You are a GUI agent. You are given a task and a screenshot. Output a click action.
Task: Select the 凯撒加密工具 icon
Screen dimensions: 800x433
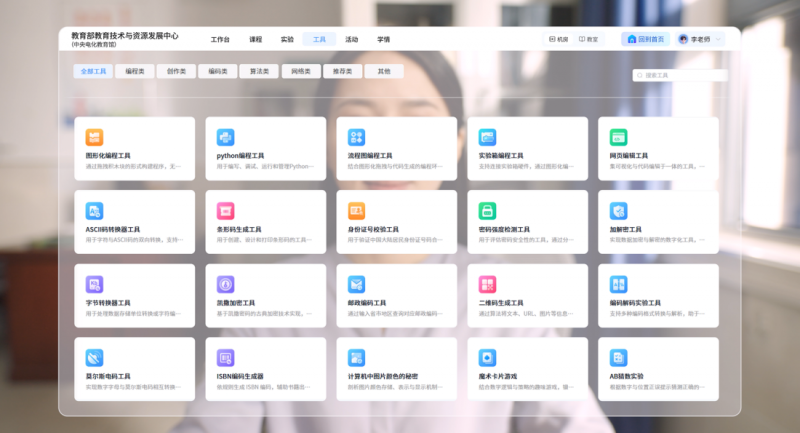click(x=225, y=284)
